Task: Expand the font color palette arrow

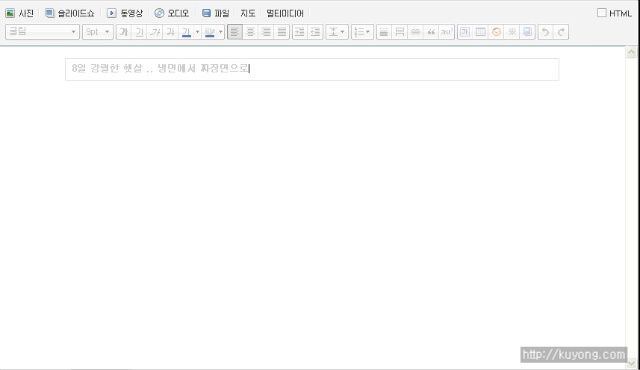Action: coord(198,32)
